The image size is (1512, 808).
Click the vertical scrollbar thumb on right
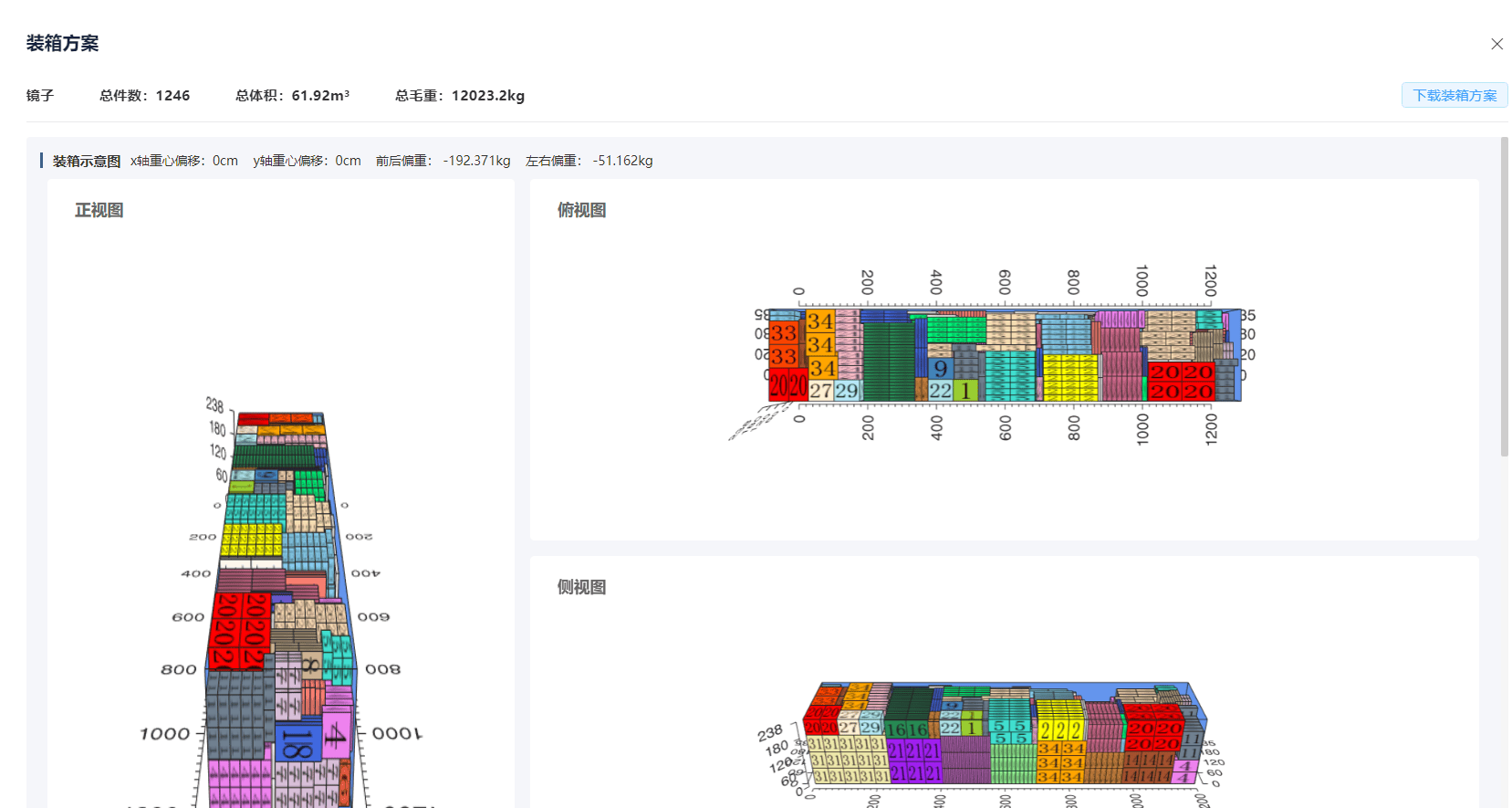1504,297
